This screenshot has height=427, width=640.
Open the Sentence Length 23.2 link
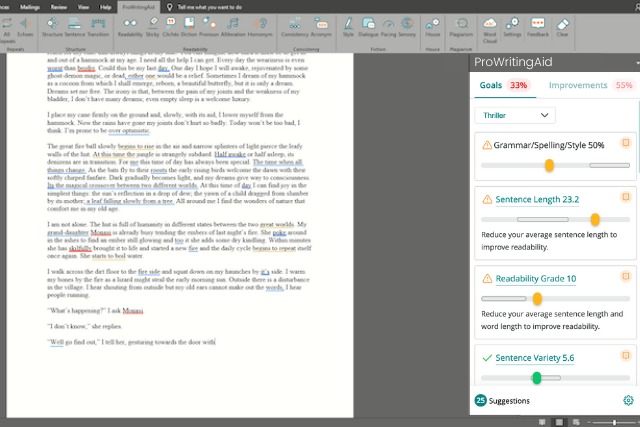(x=537, y=199)
